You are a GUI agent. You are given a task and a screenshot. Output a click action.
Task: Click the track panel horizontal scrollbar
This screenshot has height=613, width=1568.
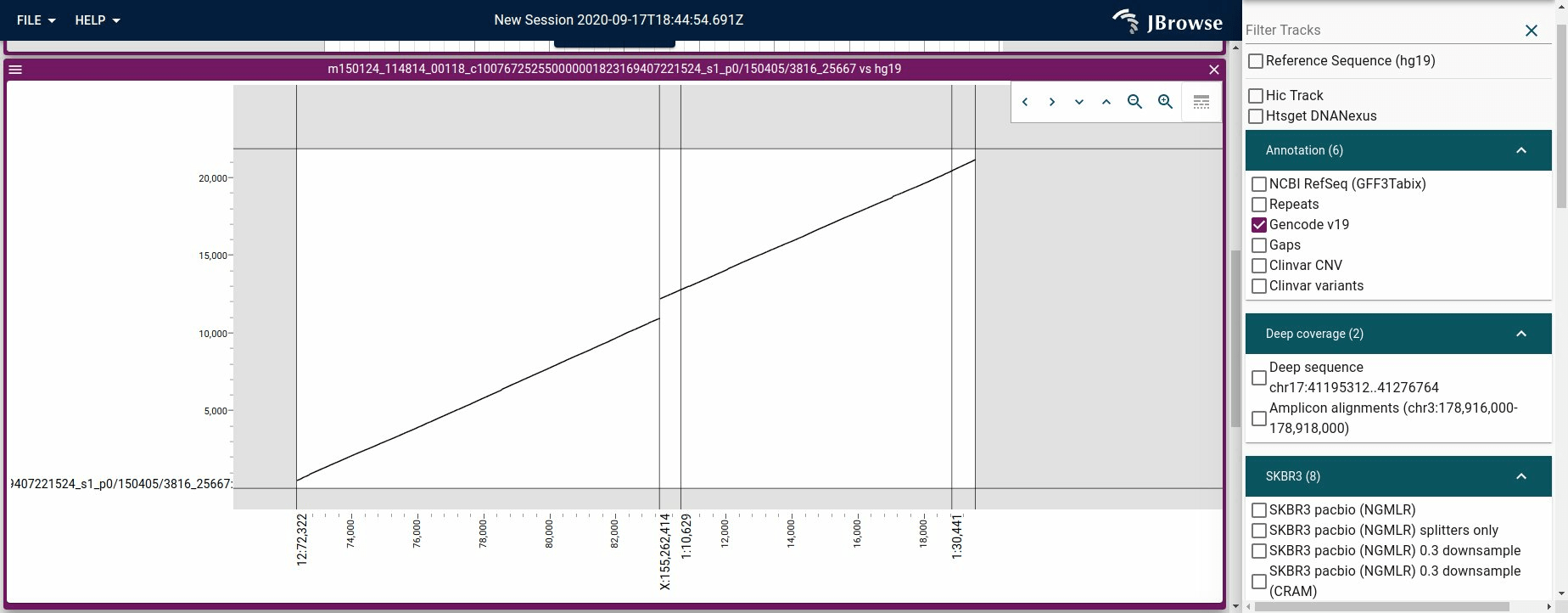(1383, 606)
